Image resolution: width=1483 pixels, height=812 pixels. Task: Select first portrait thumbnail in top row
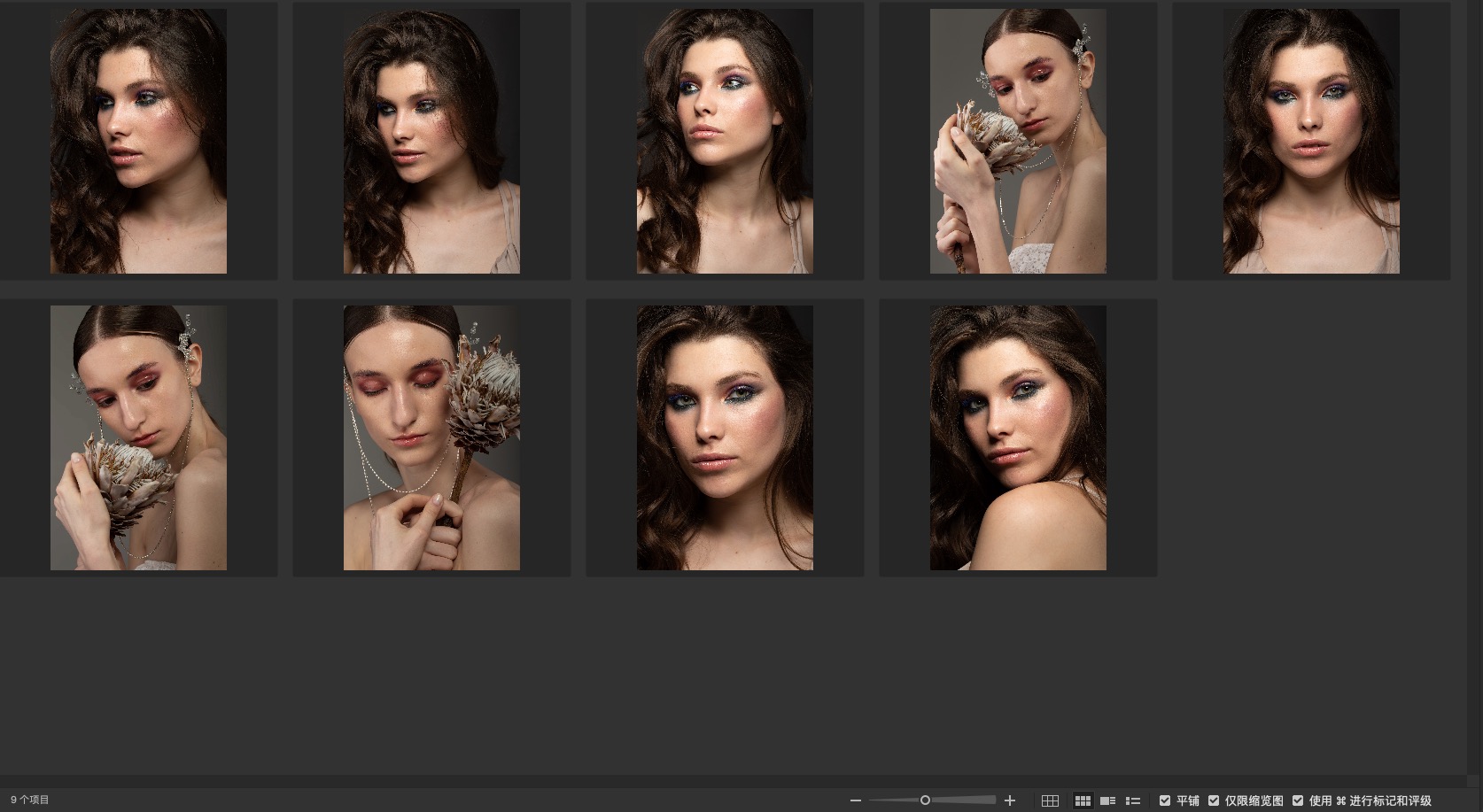138,142
